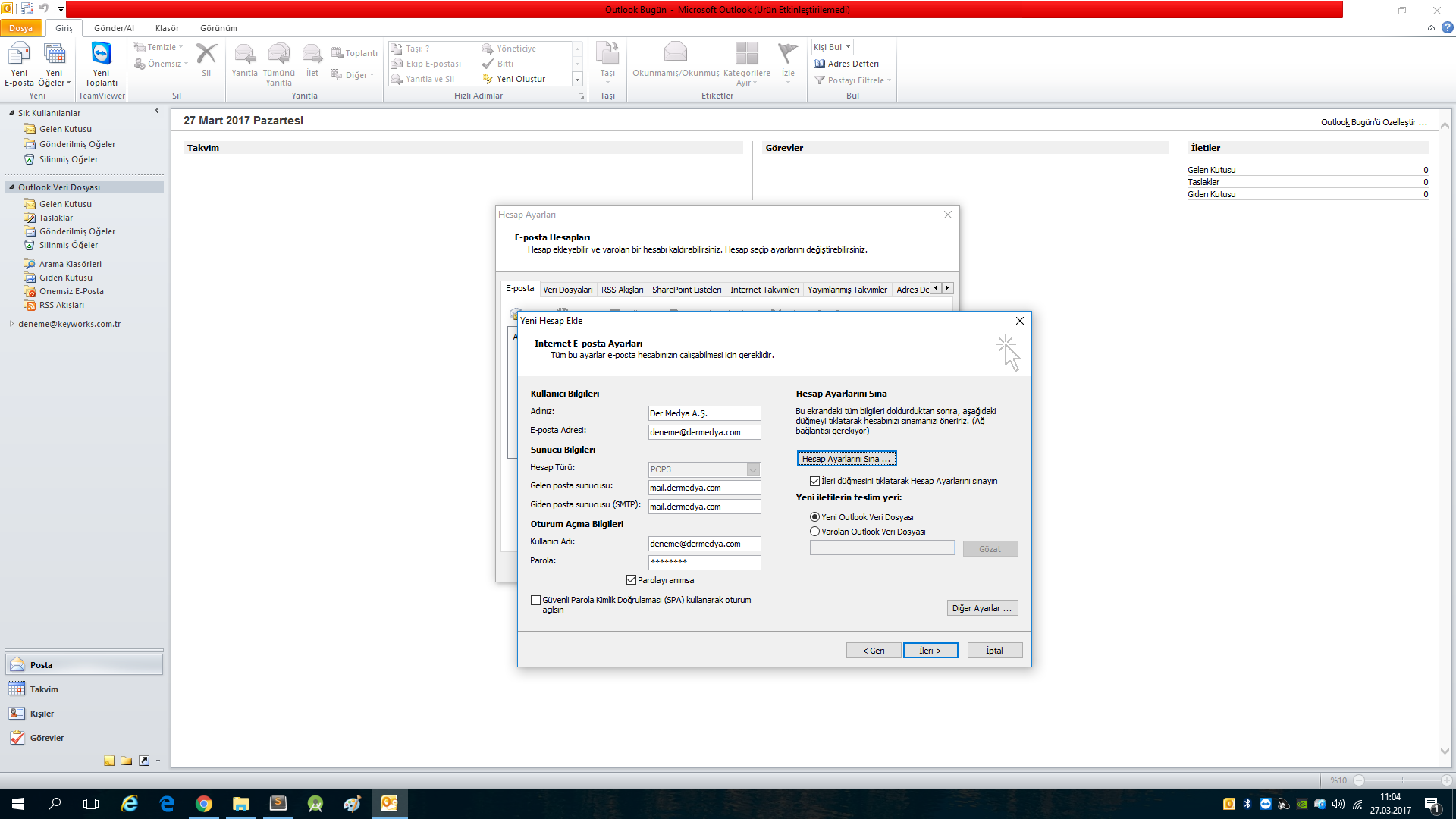The height and width of the screenshot is (819, 1456).
Task: Click the zoom-in plus button in the status bar
Action: click(1446, 780)
